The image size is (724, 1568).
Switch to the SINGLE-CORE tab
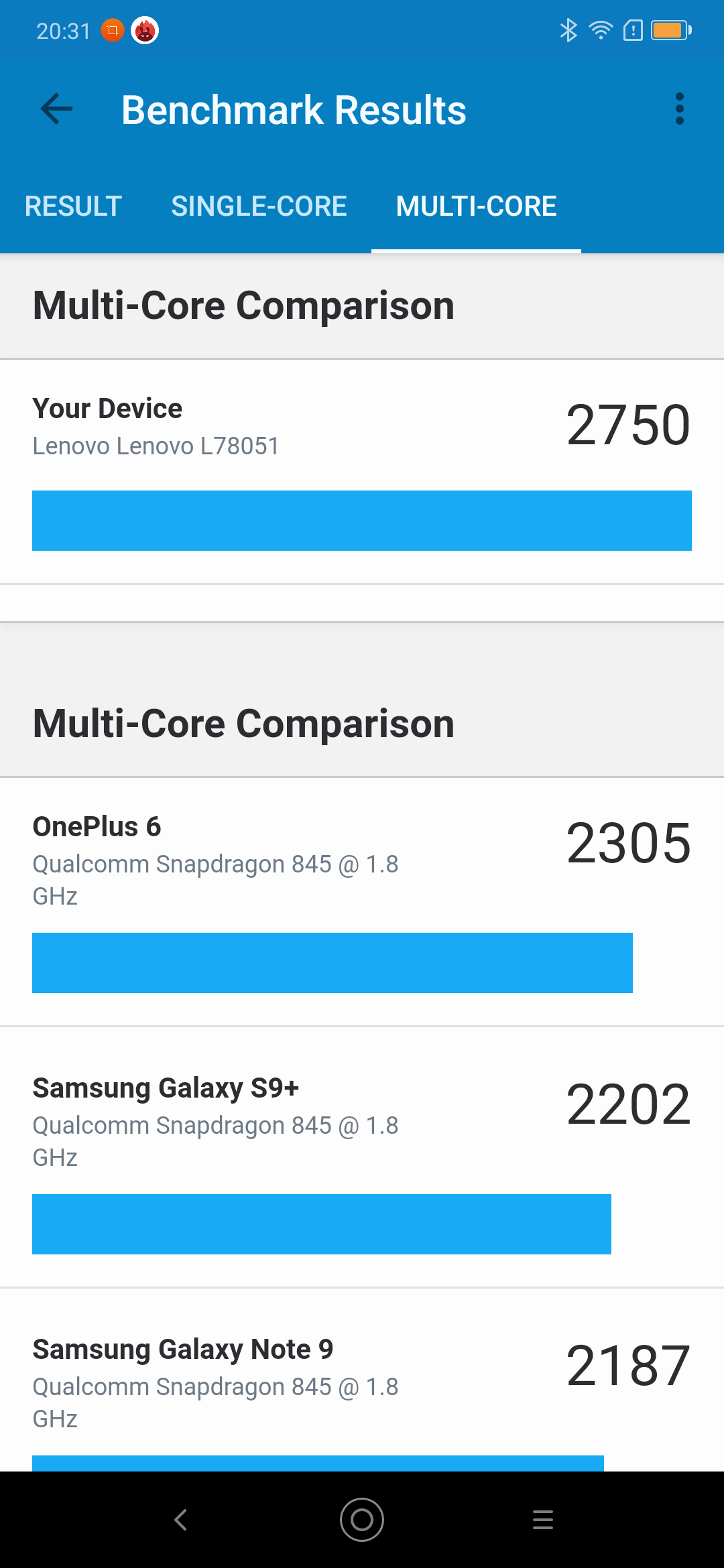click(x=259, y=206)
